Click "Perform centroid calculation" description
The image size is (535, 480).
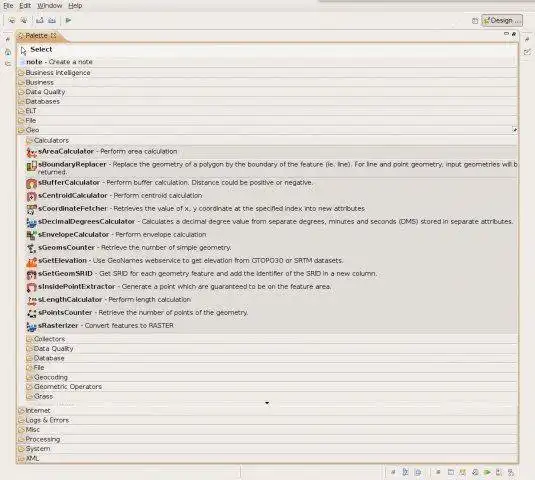coord(158,195)
